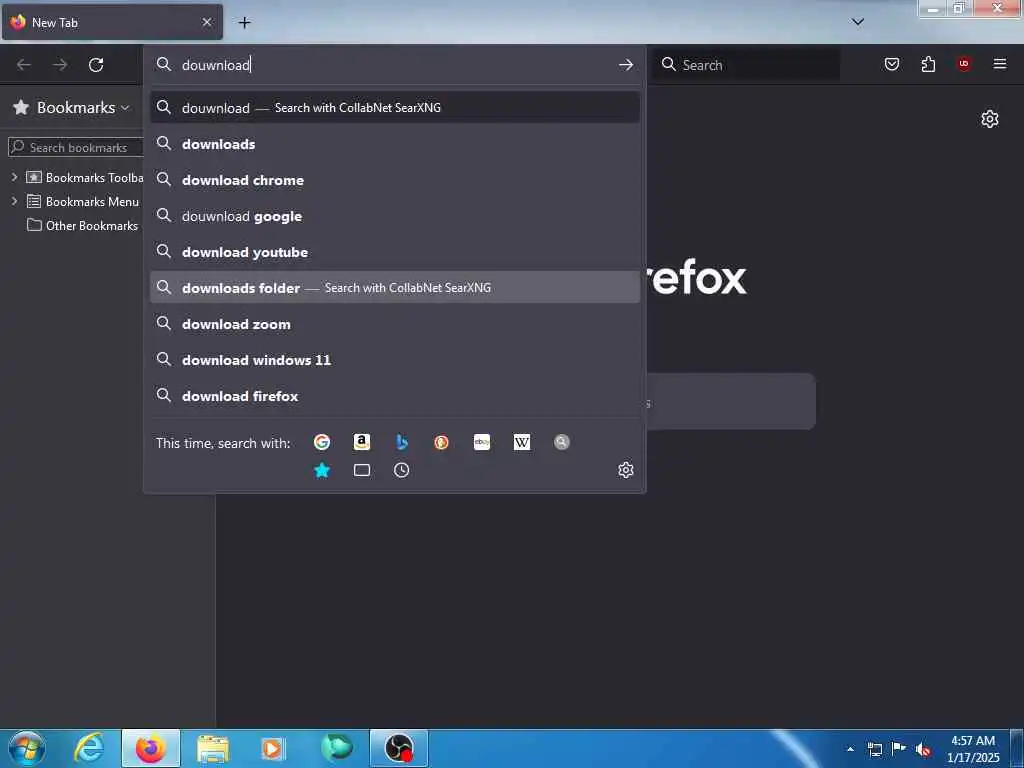This screenshot has width=1024, height=768.
Task: Search this time with Bing
Action: point(402,442)
